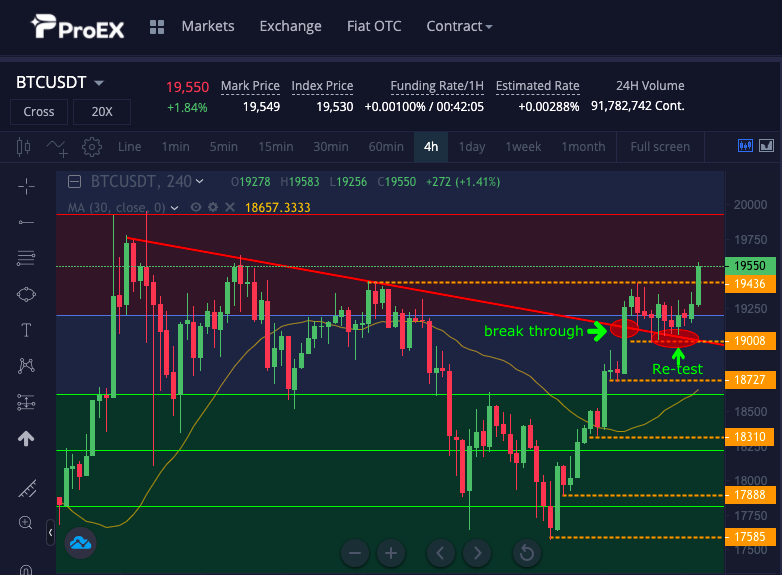Click the 19008 orange price label
This screenshot has height=575, width=782.
pos(750,341)
